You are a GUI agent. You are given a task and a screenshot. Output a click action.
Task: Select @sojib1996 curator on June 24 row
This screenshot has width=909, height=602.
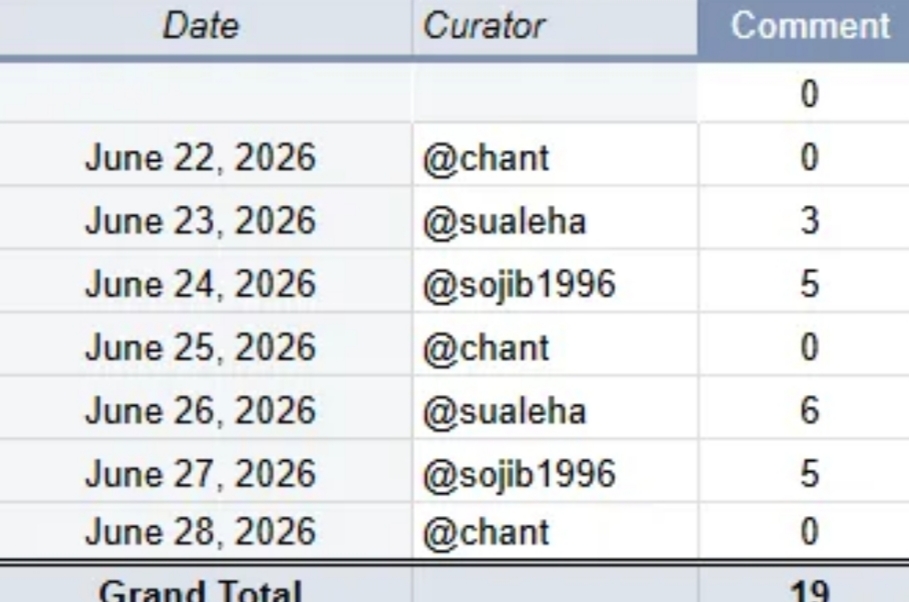pos(519,285)
